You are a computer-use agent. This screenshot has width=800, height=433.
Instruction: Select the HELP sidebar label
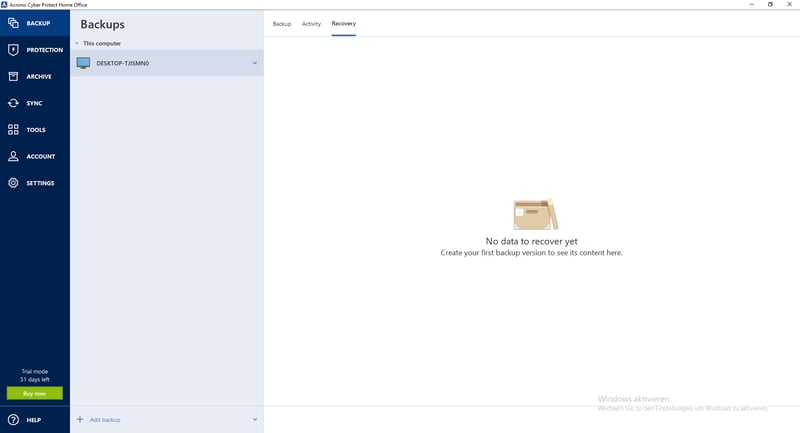click(34, 420)
